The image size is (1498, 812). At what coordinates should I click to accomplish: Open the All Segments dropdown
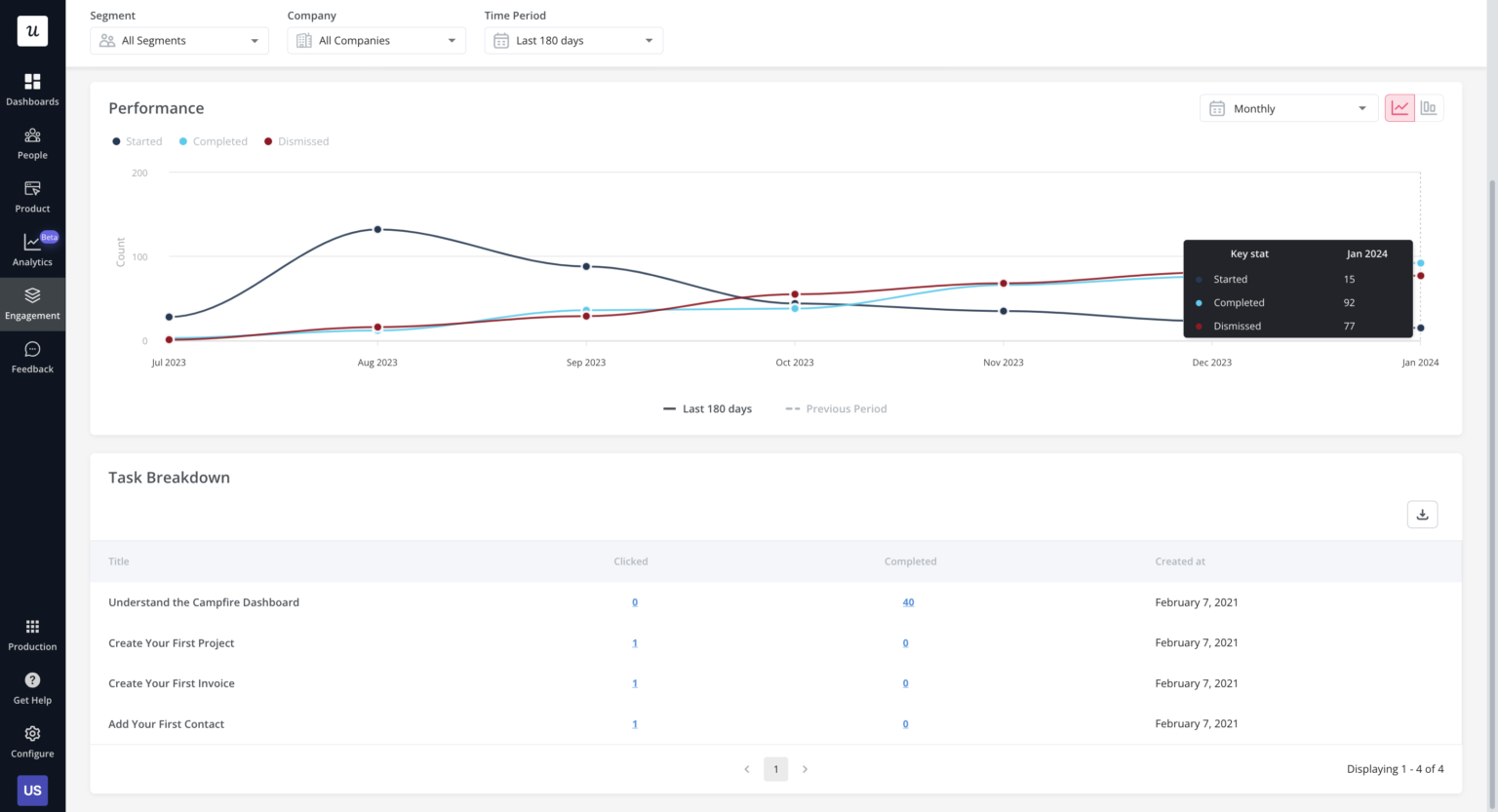click(x=178, y=40)
